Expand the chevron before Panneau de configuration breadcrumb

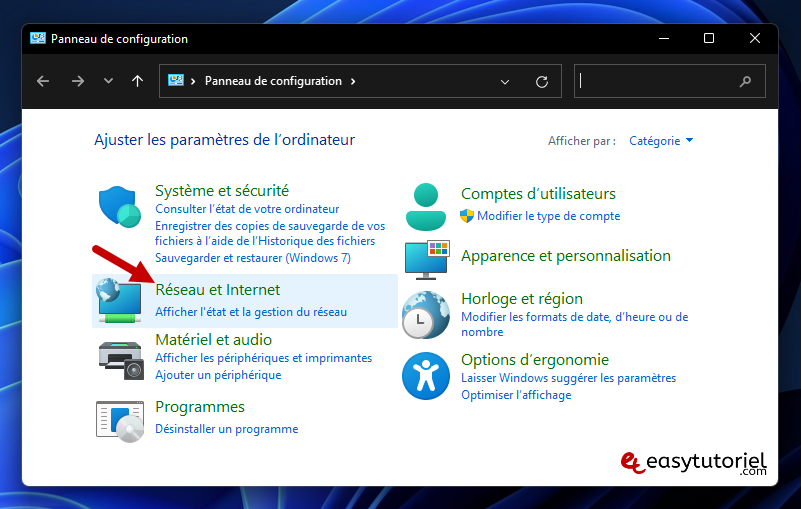click(193, 81)
